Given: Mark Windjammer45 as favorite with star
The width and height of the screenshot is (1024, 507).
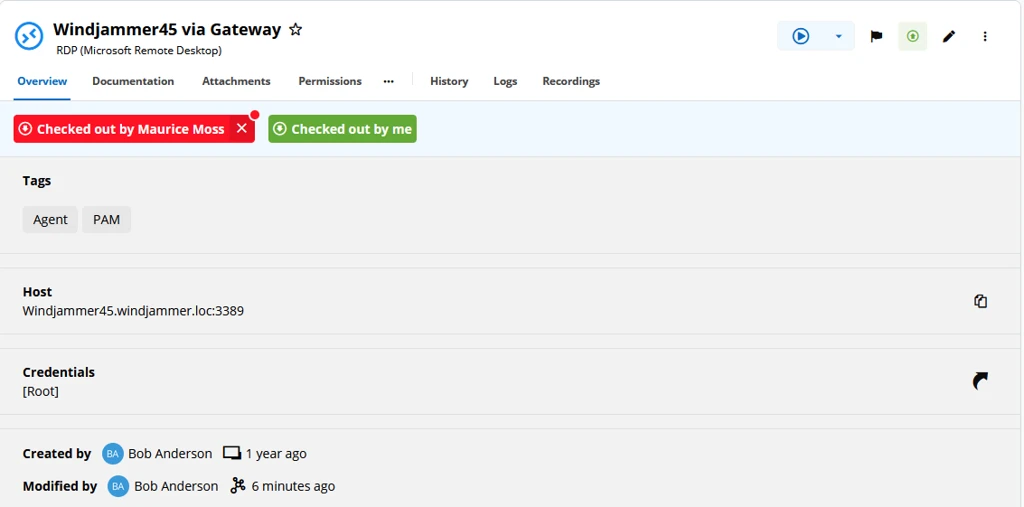Looking at the screenshot, I should [296, 29].
